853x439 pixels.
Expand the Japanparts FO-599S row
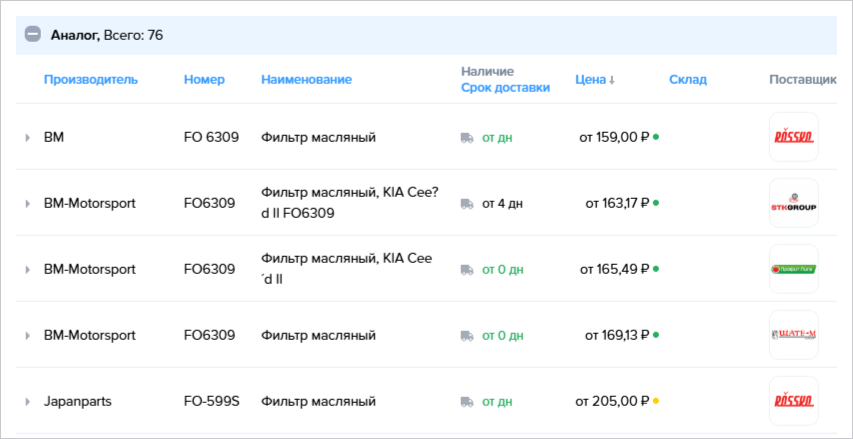(x=28, y=402)
